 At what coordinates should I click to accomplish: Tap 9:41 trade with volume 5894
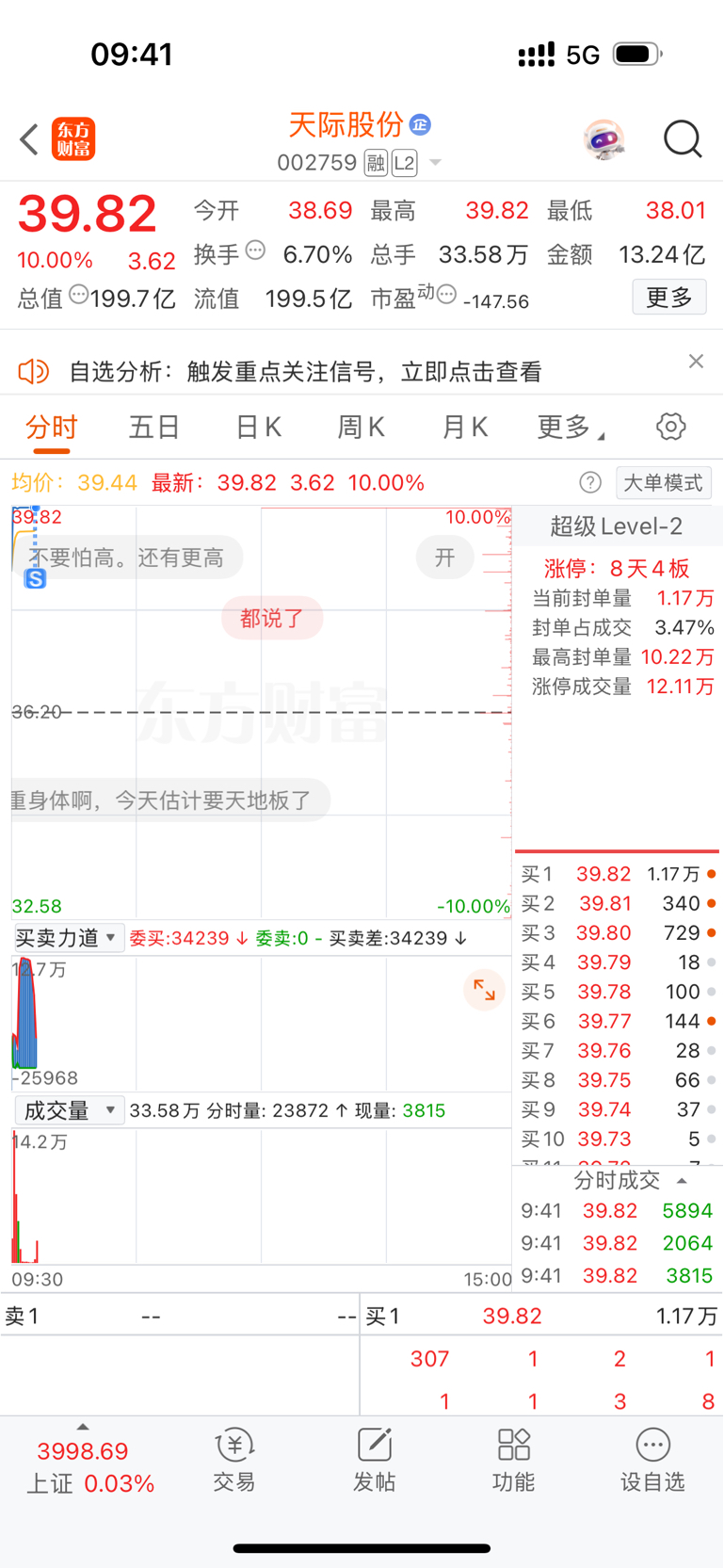pyautogui.click(x=617, y=1211)
